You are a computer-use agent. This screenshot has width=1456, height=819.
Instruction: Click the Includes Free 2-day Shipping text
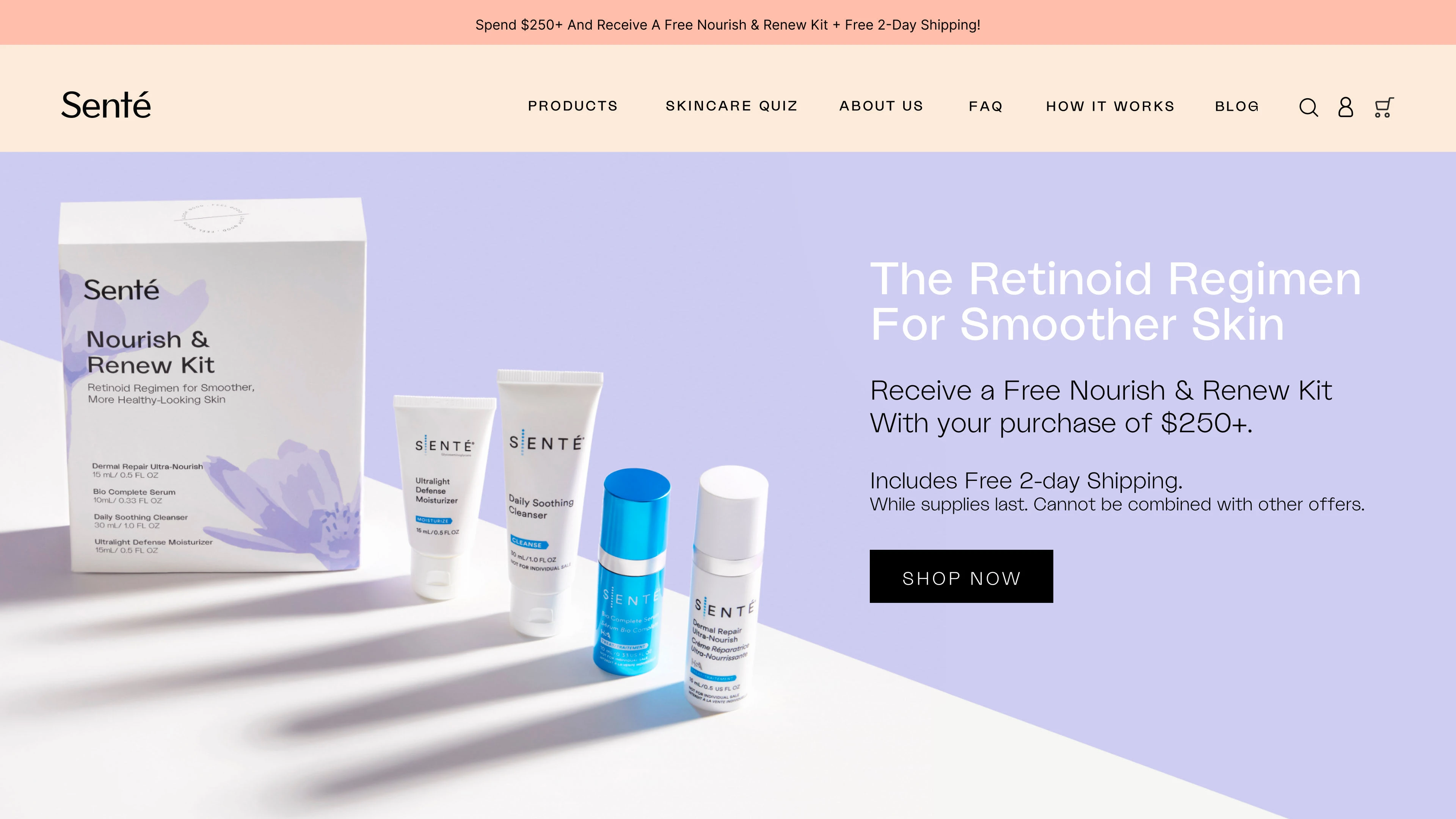pyautogui.click(x=1026, y=480)
